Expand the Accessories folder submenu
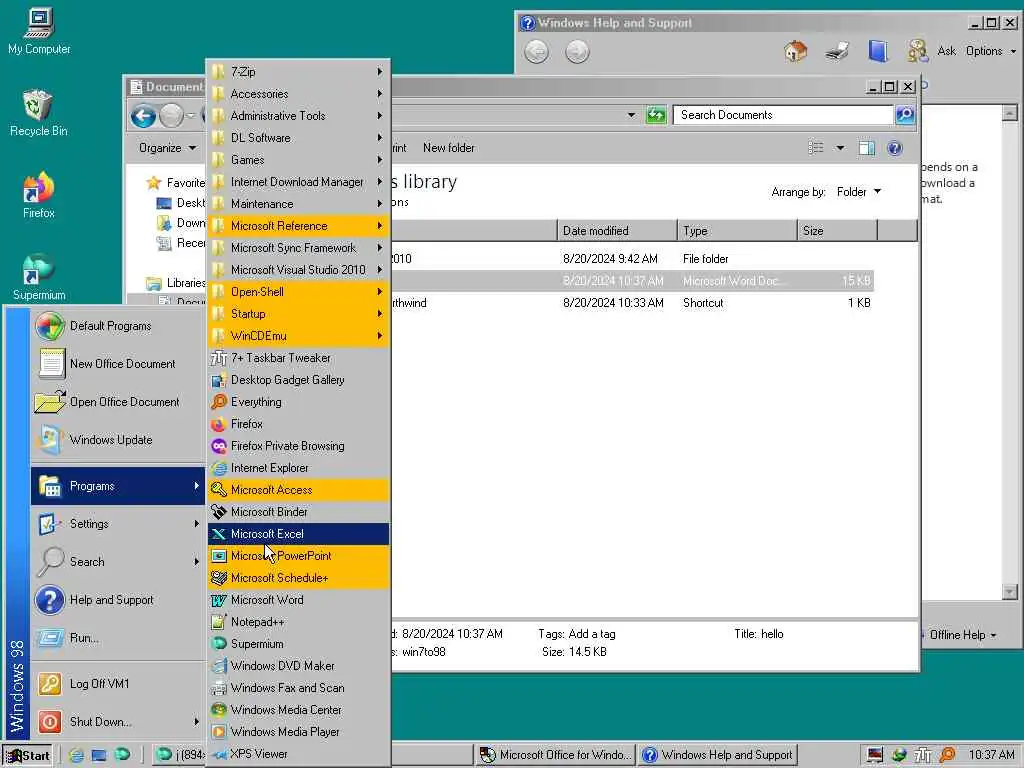Viewport: 1024px width, 768px height. (x=298, y=94)
